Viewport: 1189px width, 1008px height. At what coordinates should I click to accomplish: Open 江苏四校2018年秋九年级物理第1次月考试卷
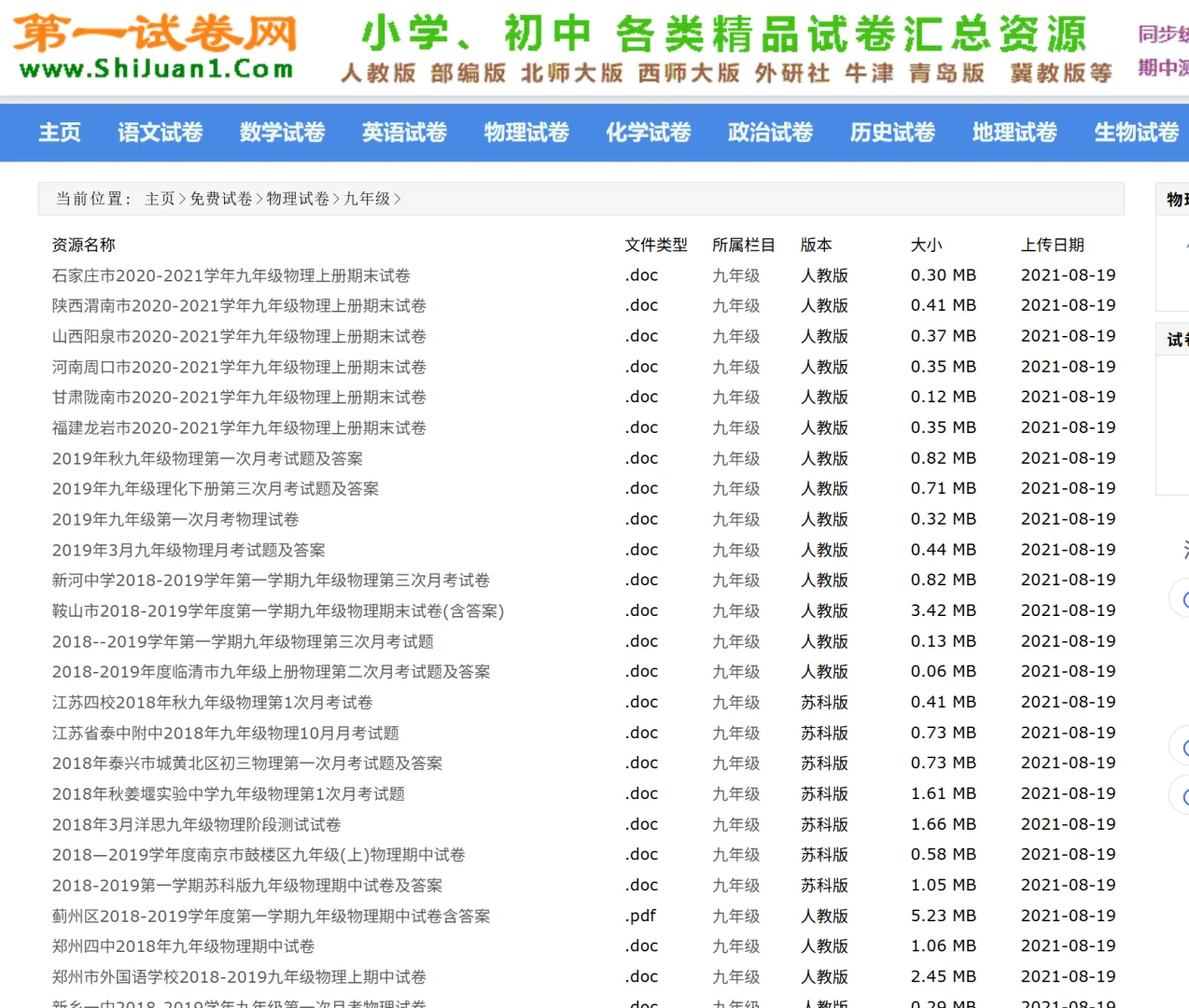(x=212, y=702)
